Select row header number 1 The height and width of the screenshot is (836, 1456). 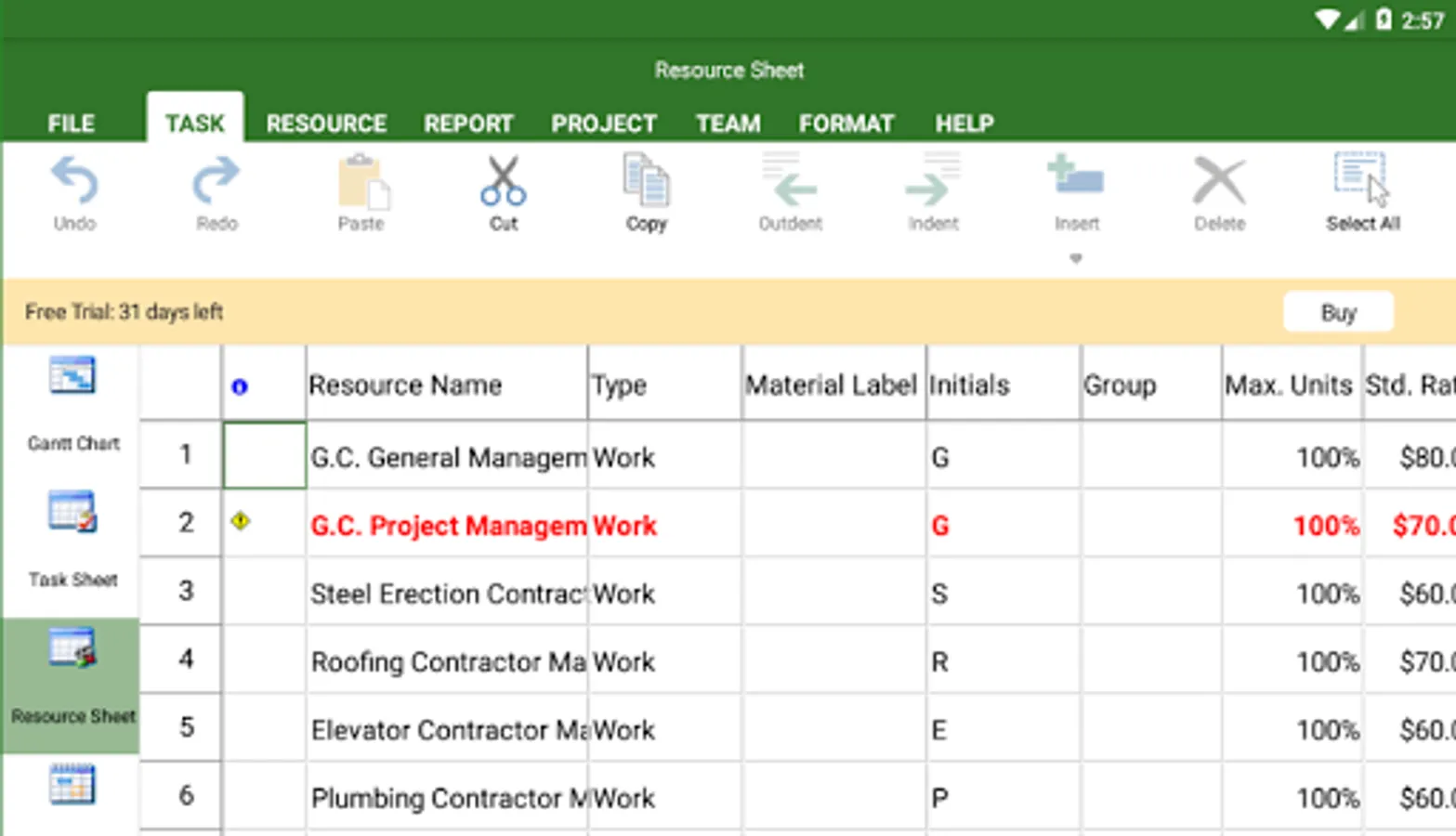pos(181,455)
